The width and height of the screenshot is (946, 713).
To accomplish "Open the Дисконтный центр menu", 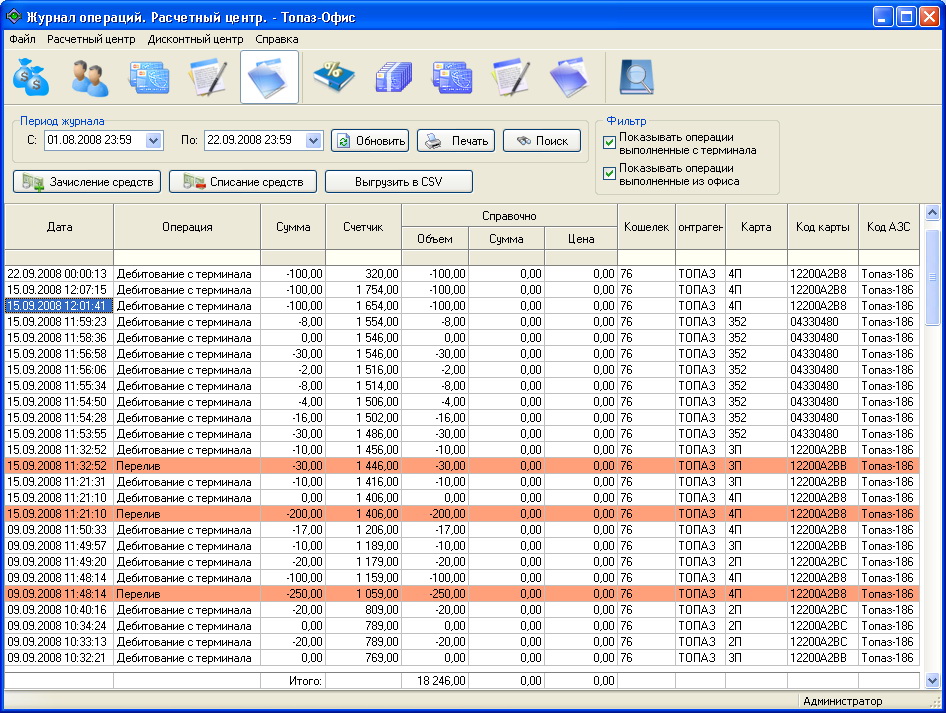I will tap(195, 39).
